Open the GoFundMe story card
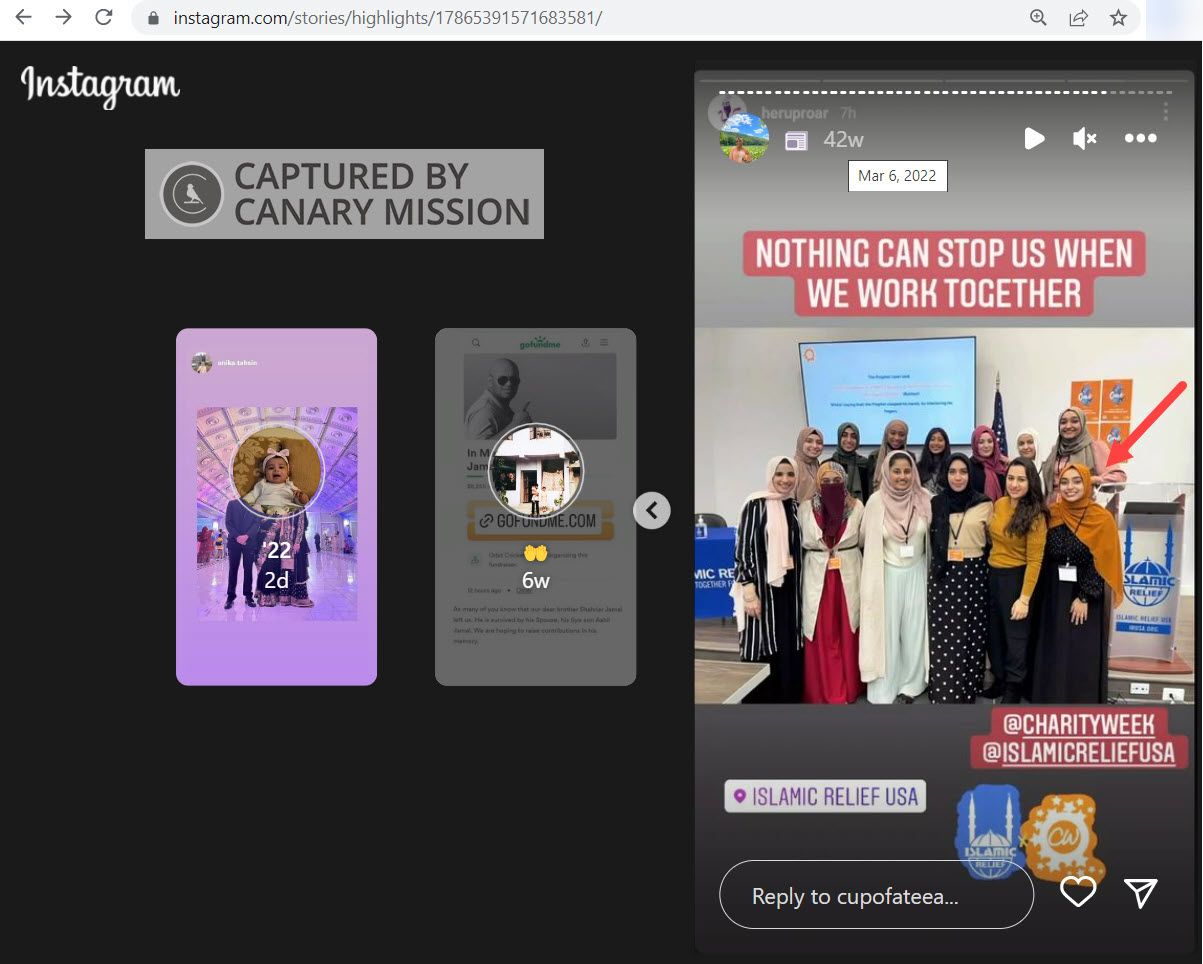Viewport: 1203px width, 964px height. (535, 507)
